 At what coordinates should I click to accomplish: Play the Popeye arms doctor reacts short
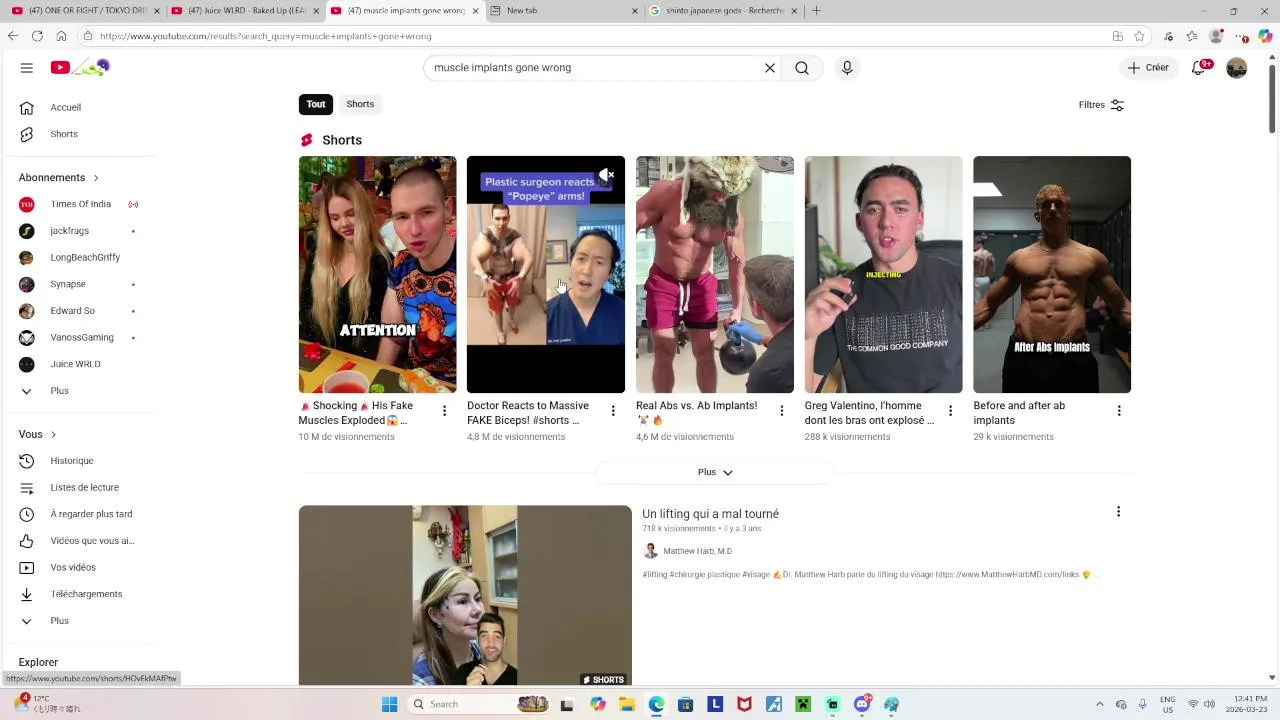click(x=546, y=274)
